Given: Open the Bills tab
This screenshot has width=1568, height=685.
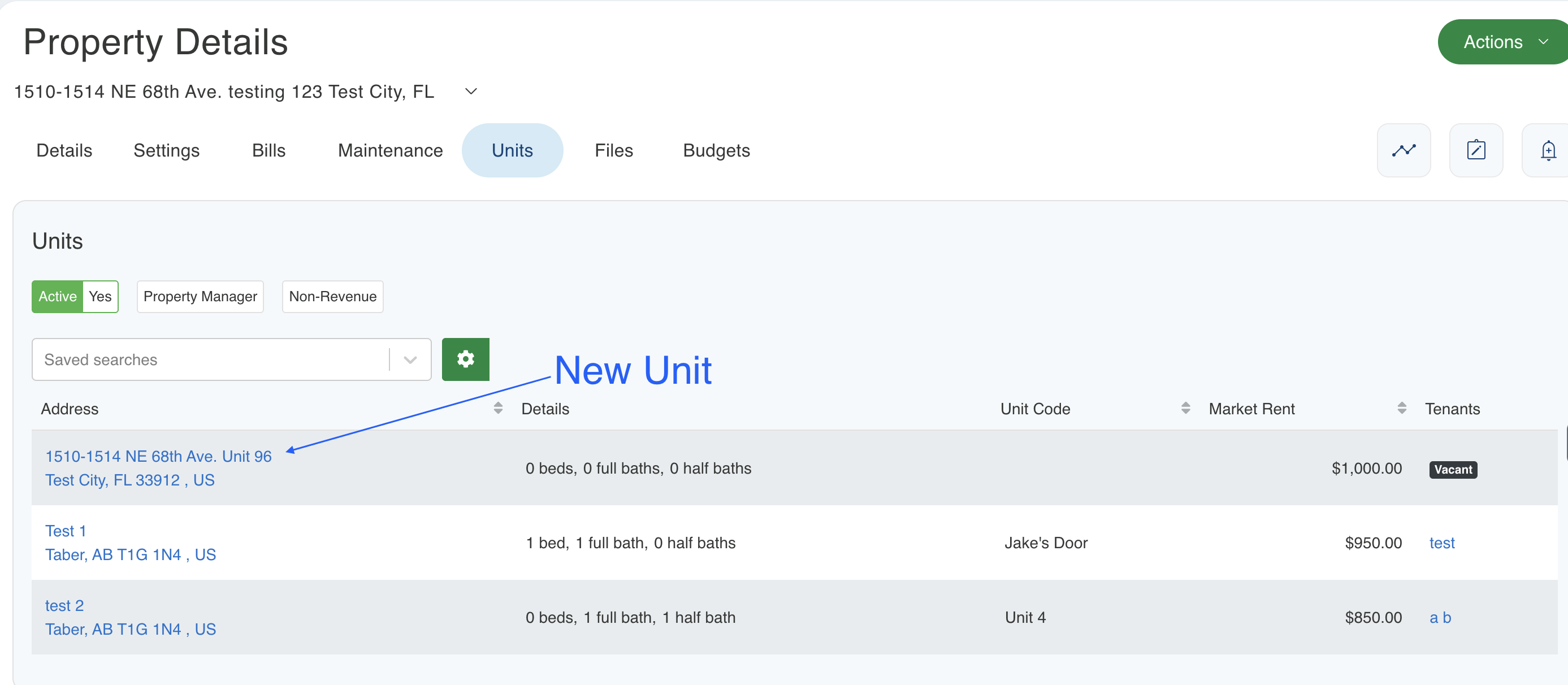Looking at the screenshot, I should click(268, 150).
